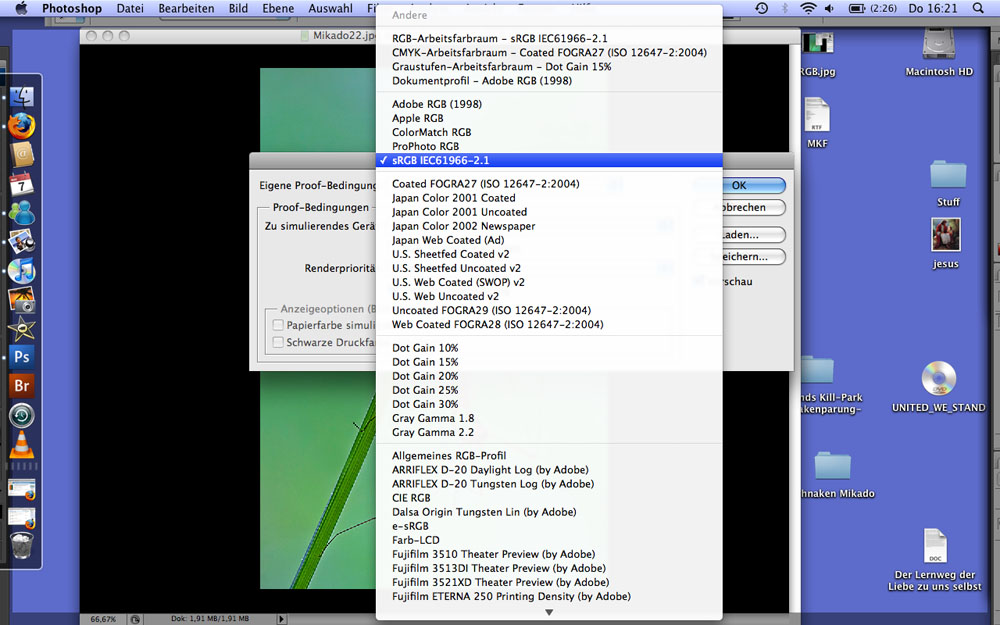Open the Trash in the dock
Viewport: 1000px width, 625px height.
[x=22, y=545]
